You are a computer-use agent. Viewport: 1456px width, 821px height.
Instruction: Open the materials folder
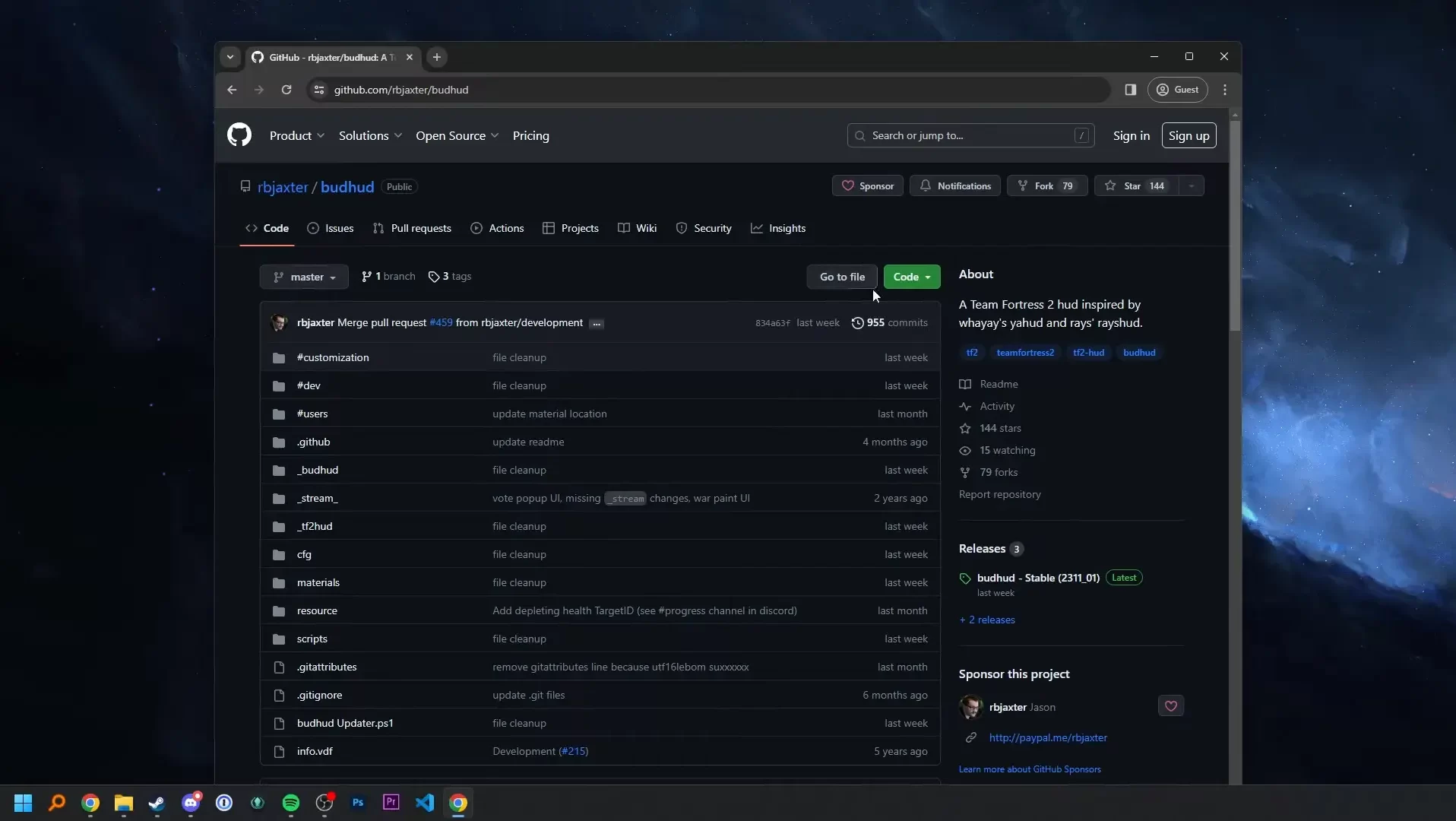[x=318, y=582]
